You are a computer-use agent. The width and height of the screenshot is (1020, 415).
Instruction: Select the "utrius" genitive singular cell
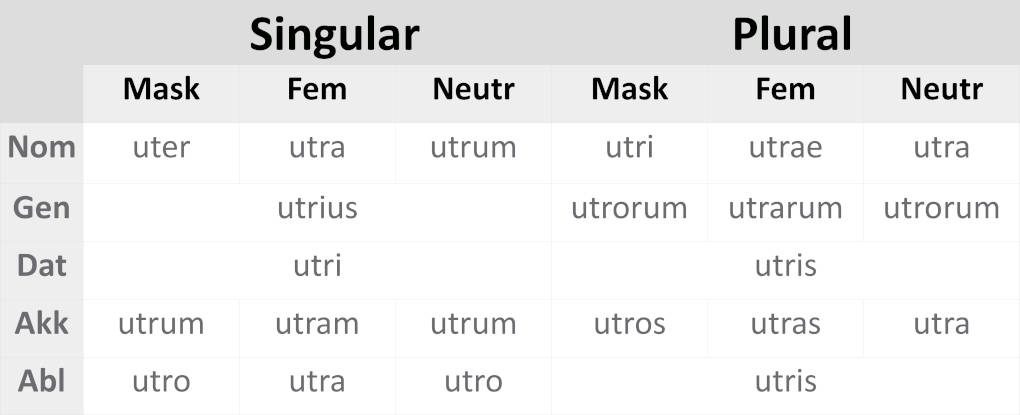pyautogui.click(x=317, y=208)
